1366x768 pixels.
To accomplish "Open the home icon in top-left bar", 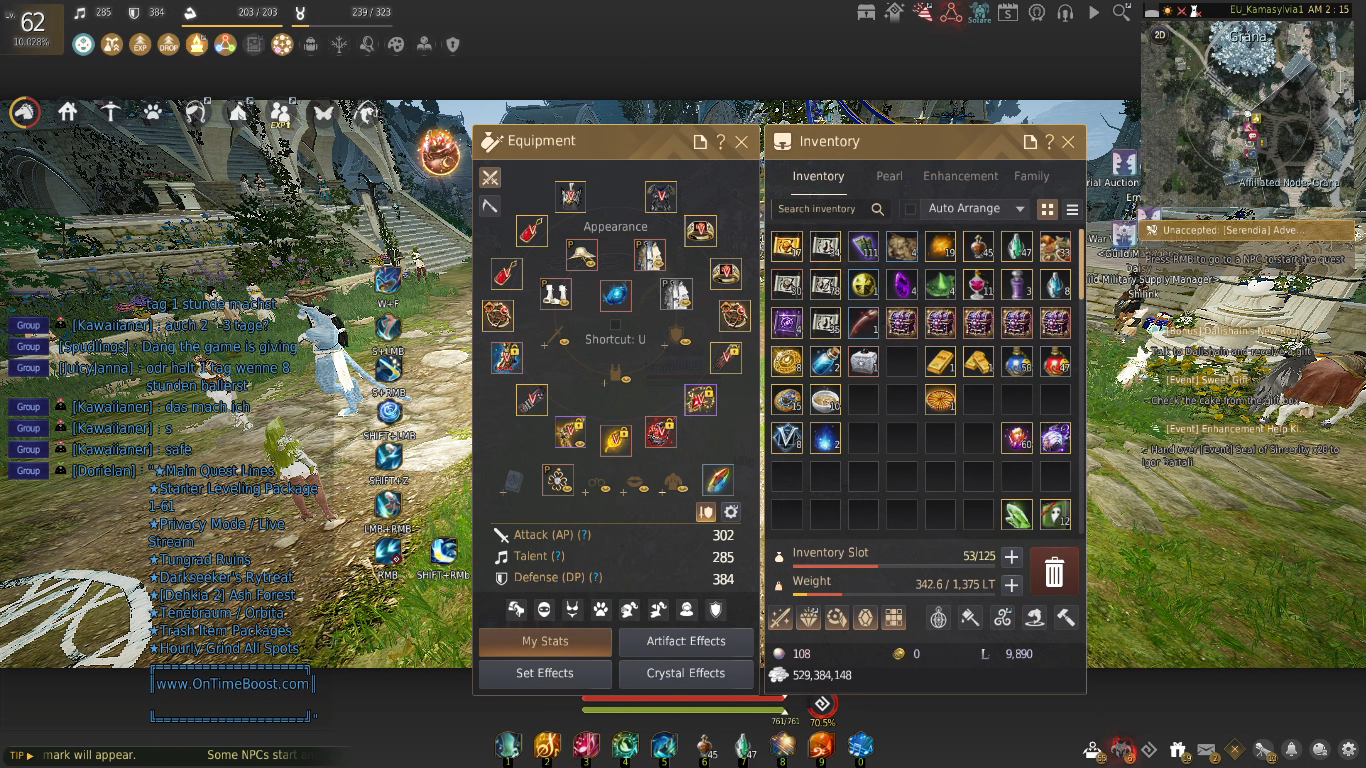I will click(x=68, y=112).
